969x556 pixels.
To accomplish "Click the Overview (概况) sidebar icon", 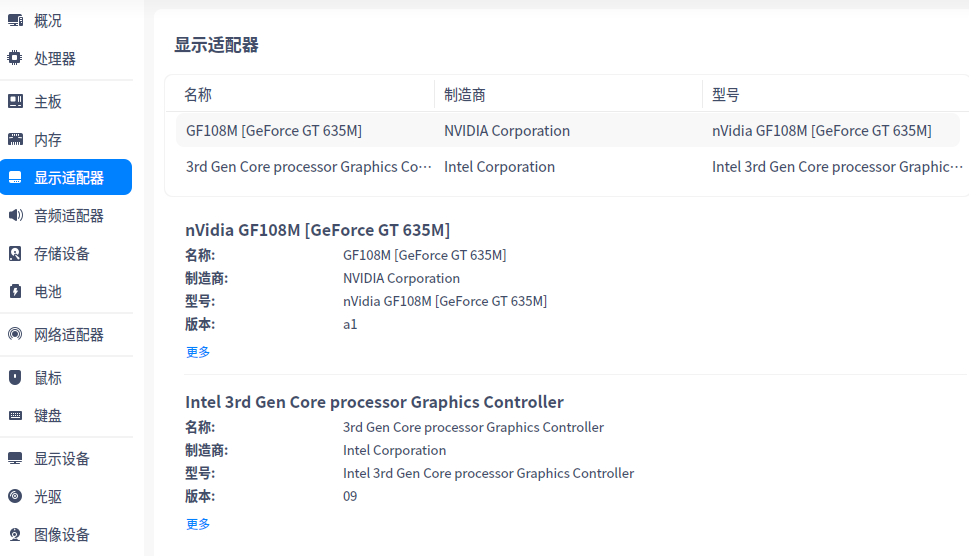I will tap(15, 21).
